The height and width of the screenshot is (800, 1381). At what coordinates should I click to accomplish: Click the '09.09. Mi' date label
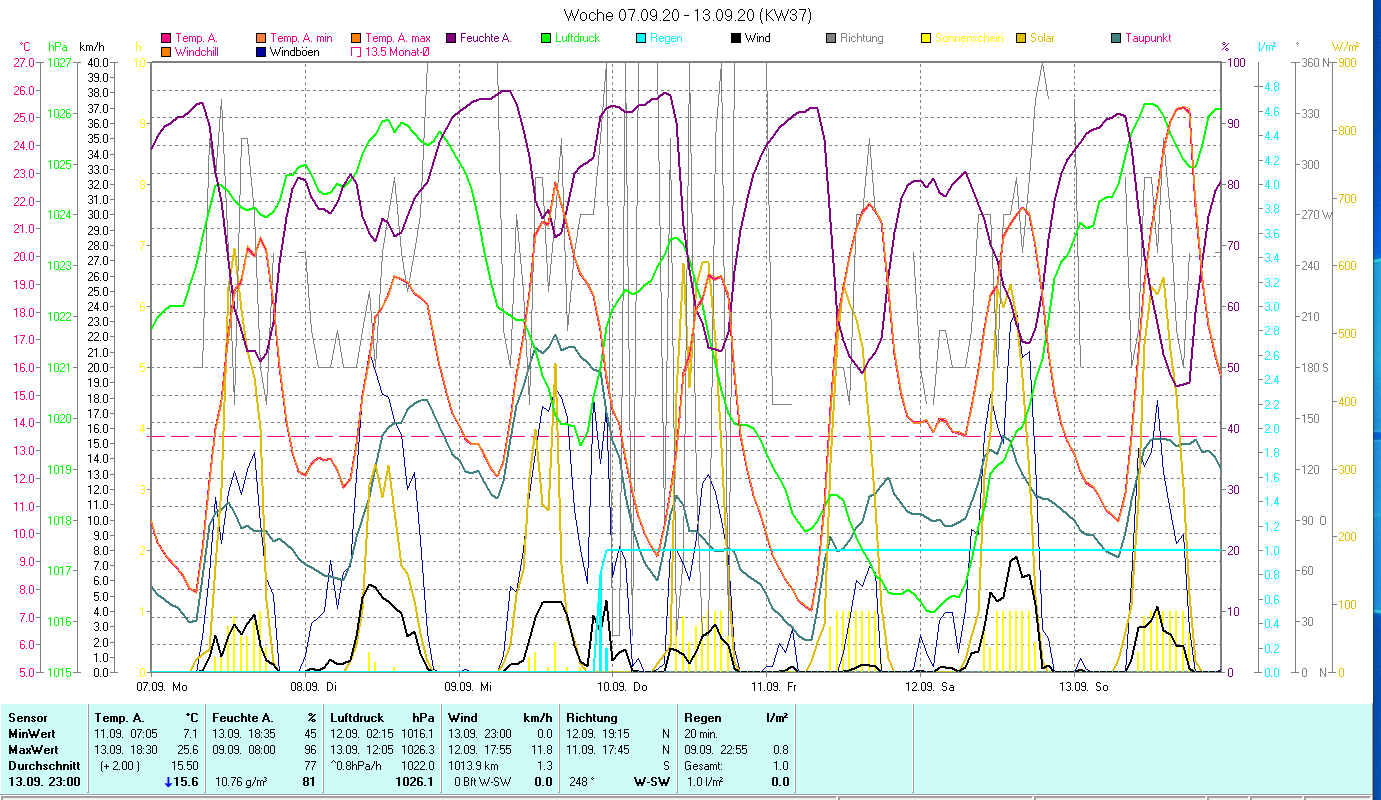tap(468, 687)
